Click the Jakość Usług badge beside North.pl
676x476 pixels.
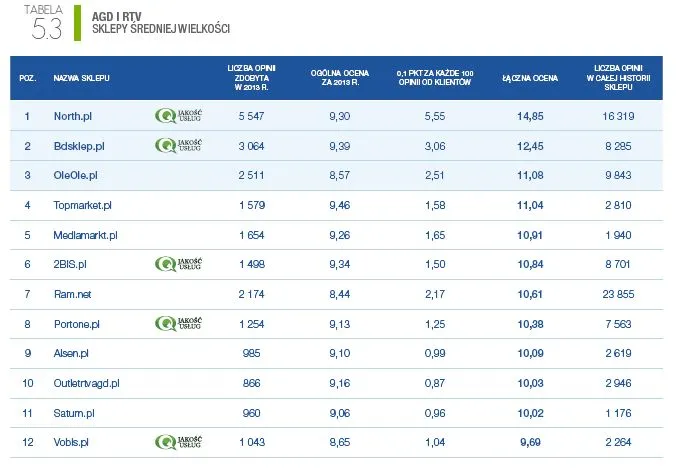180,116
